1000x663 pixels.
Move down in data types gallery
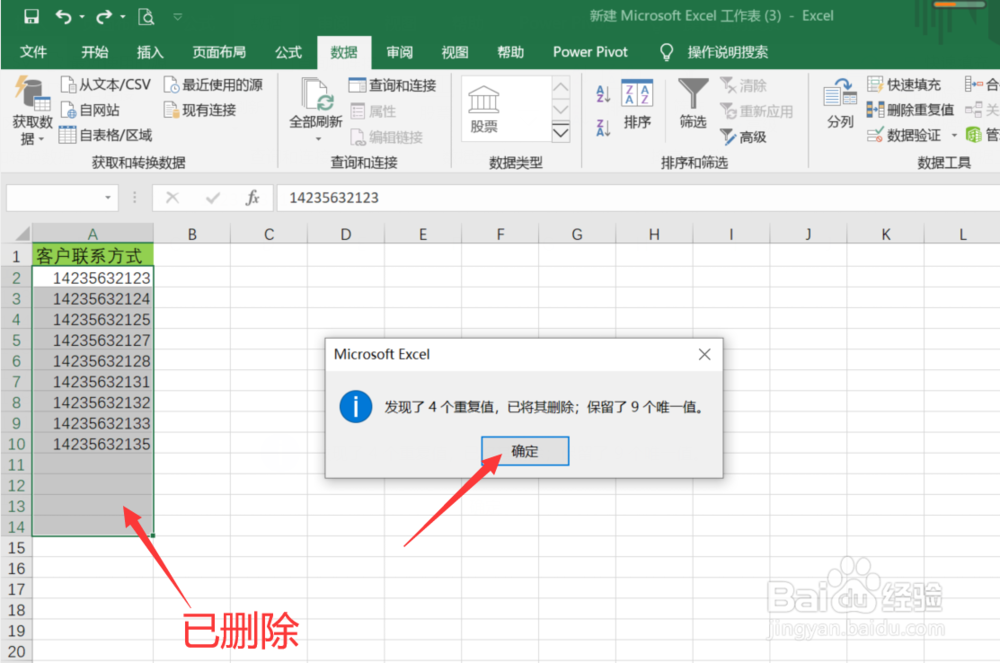point(561,109)
